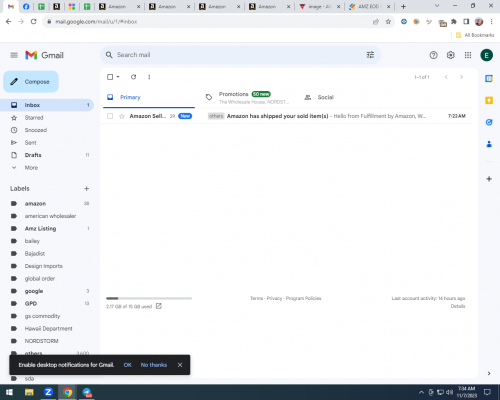This screenshot has width=500, height=400.
Task: Click the Gmail logo
Action: [44, 55]
